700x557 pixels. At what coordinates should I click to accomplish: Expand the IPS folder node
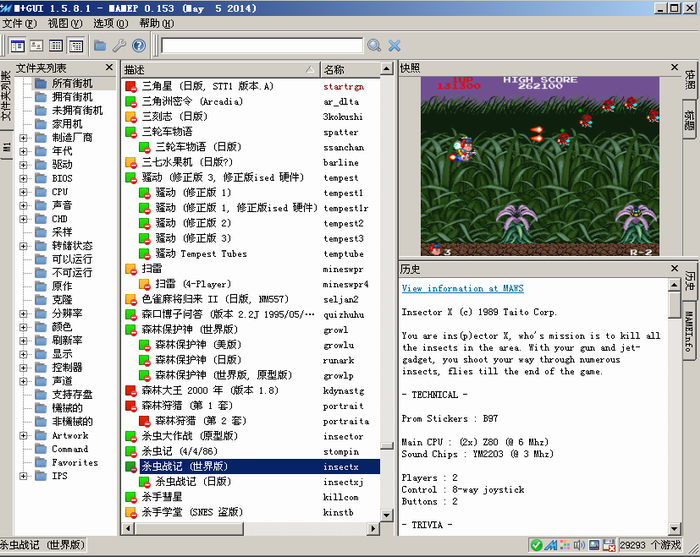coord(23,476)
